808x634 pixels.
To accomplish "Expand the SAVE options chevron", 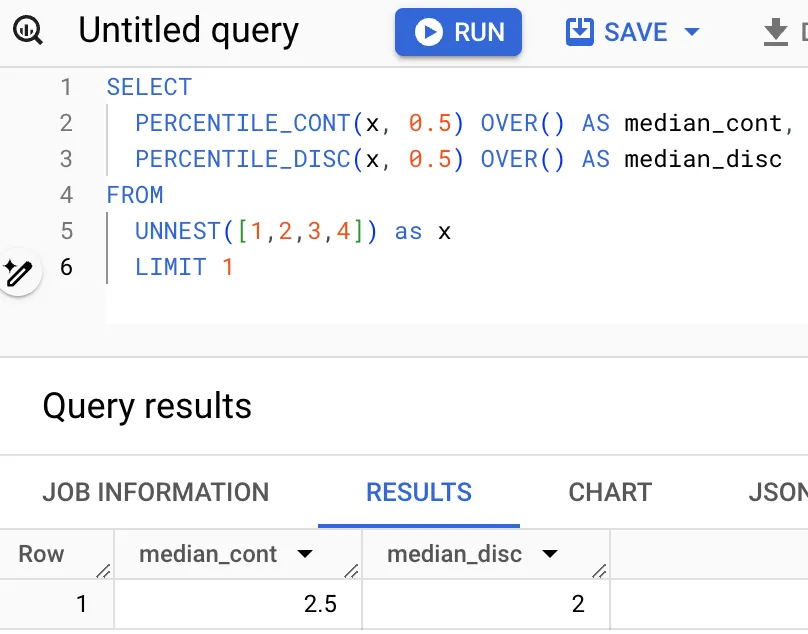I will 691,31.
